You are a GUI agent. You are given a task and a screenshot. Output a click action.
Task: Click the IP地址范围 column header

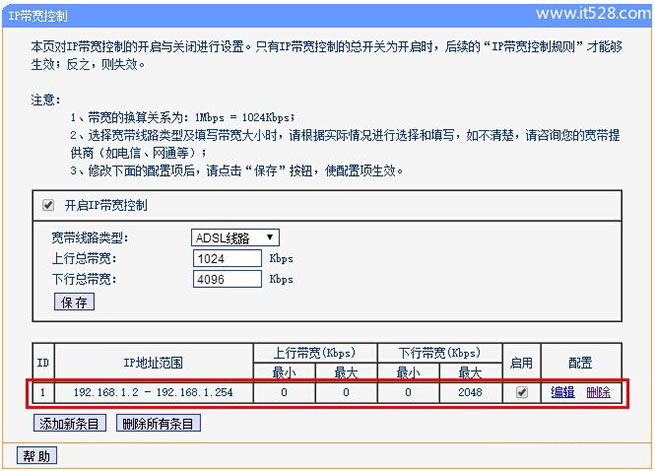[x=153, y=362]
